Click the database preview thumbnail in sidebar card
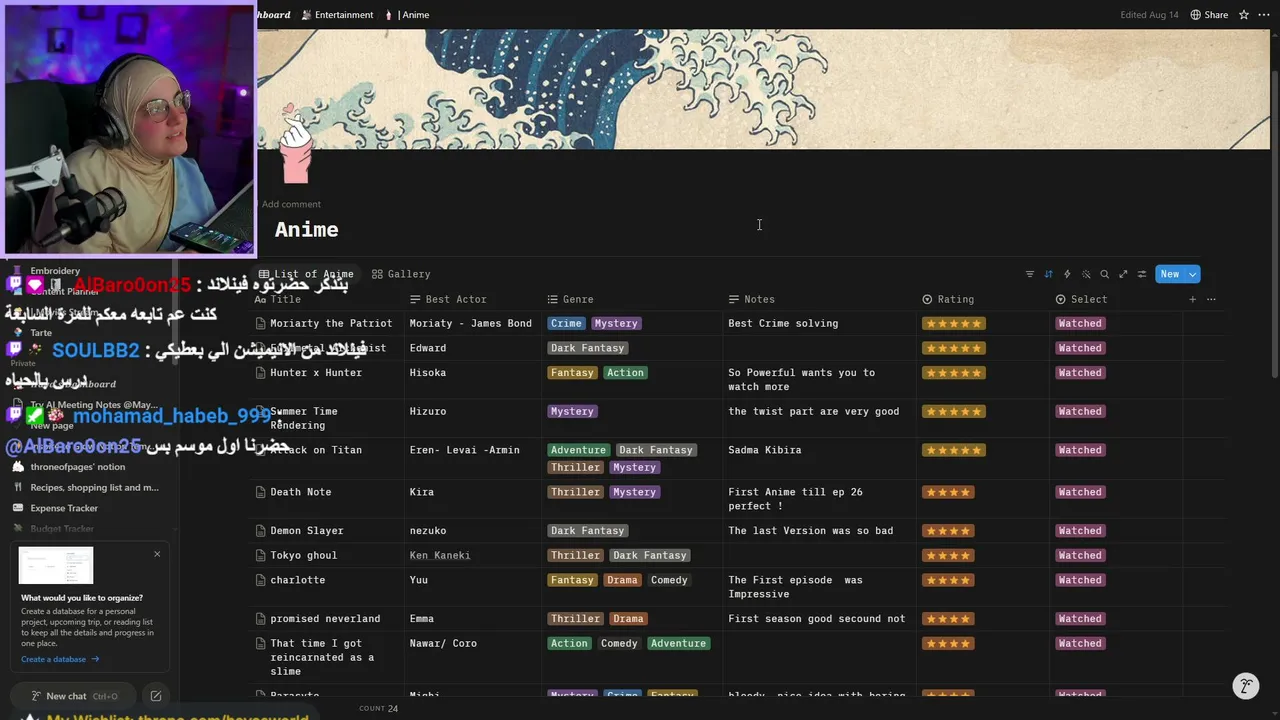 [x=56, y=565]
